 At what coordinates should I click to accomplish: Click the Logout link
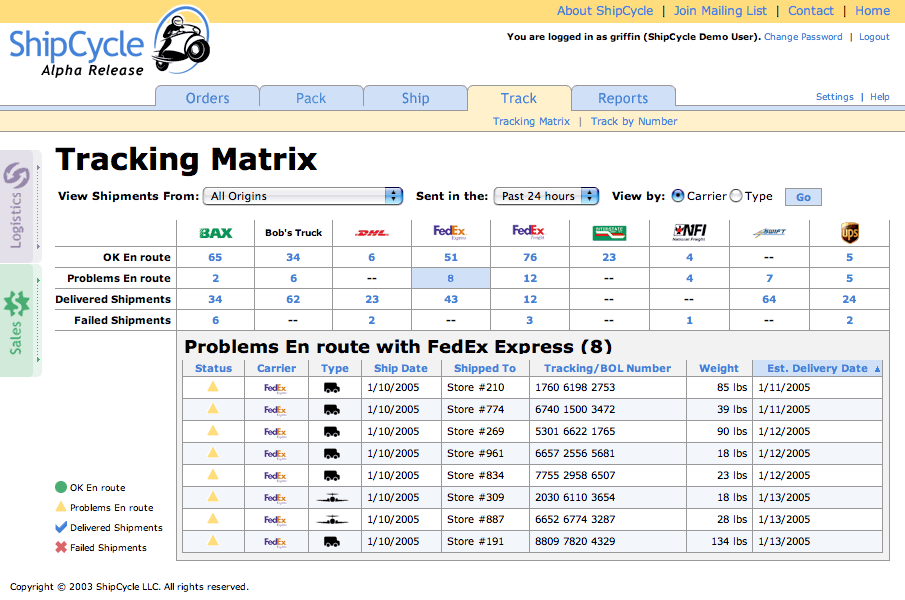click(x=874, y=37)
